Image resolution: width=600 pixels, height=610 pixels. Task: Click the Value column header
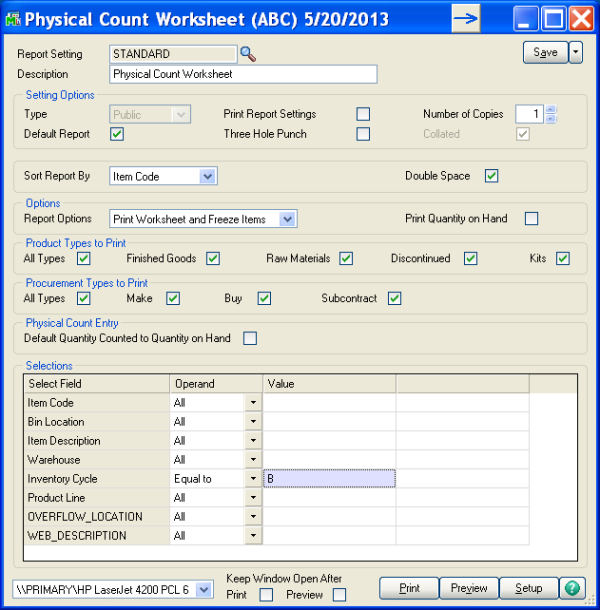pos(330,384)
